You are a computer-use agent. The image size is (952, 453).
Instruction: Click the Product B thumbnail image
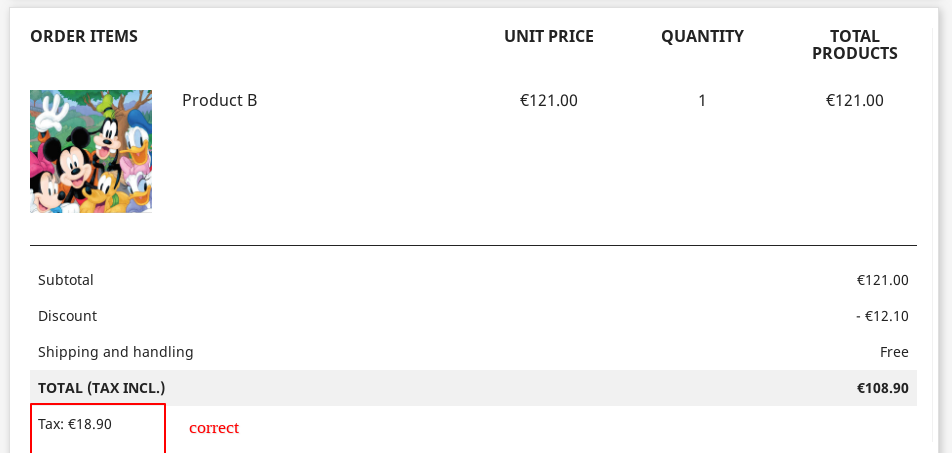point(91,151)
